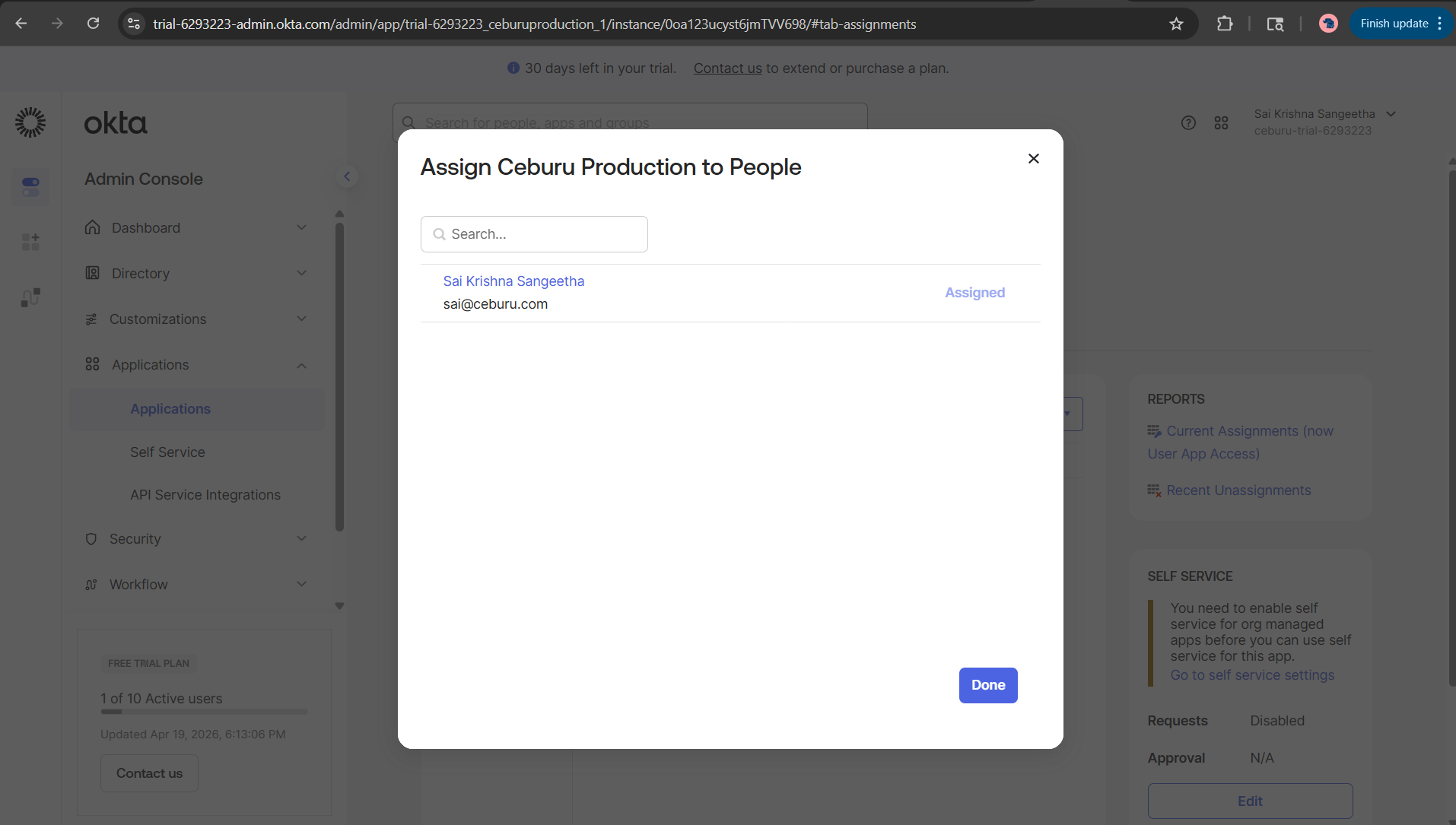
Task: Open Current Assignments report link
Action: (x=1241, y=443)
